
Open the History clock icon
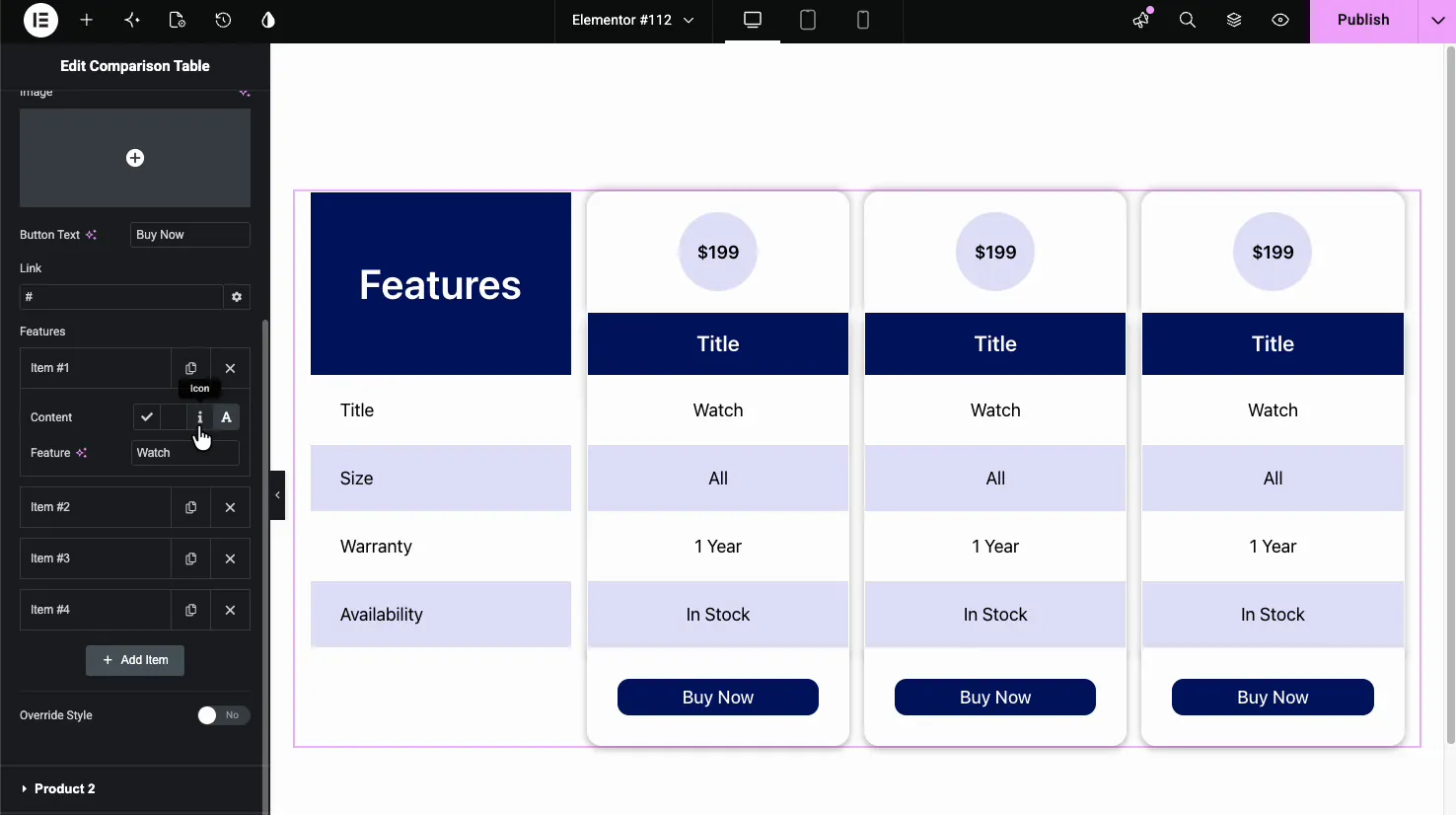pos(223,20)
